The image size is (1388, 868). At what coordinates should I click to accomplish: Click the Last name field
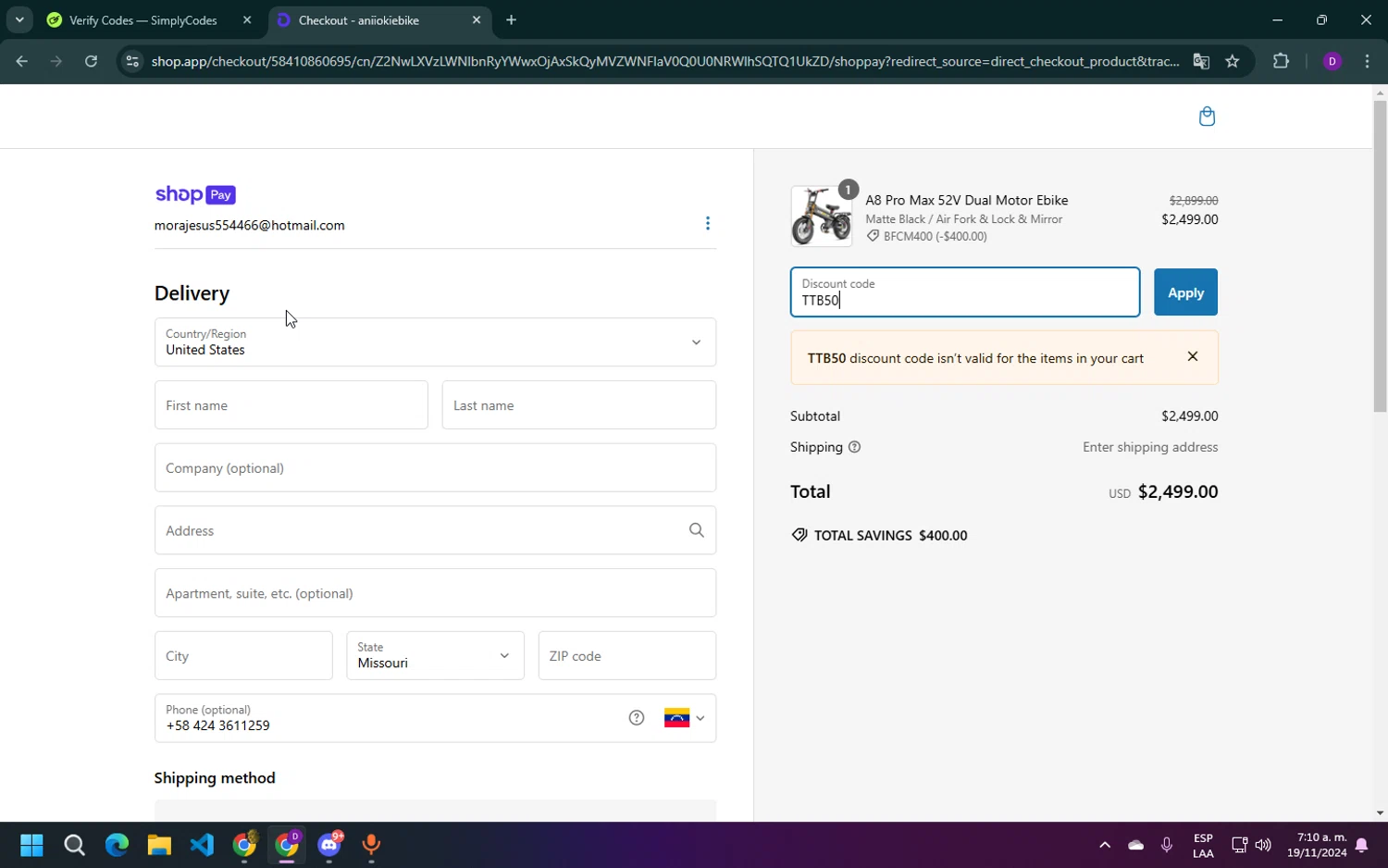click(579, 405)
